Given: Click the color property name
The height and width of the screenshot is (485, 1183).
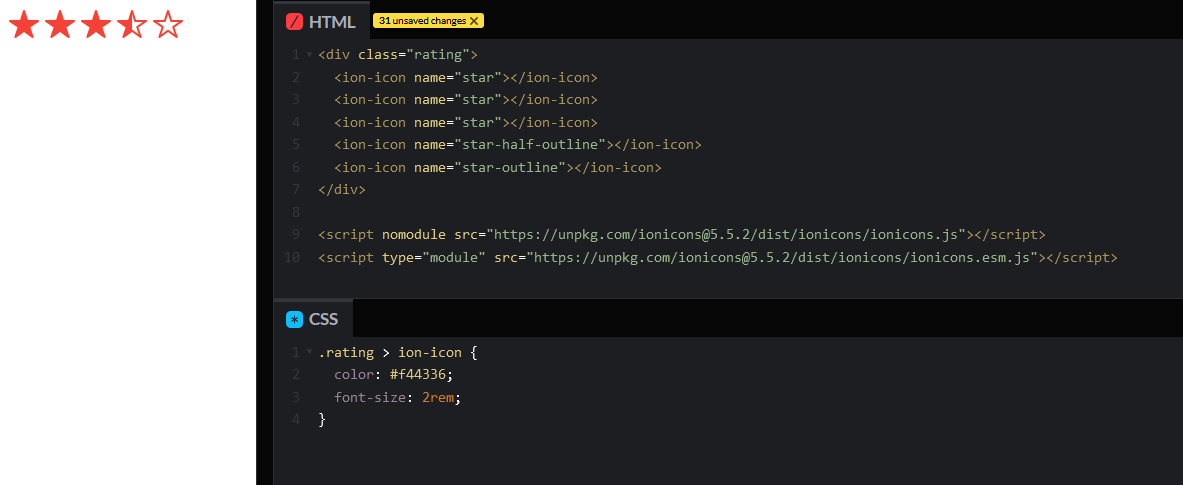Looking at the screenshot, I should pyautogui.click(x=354, y=375).
